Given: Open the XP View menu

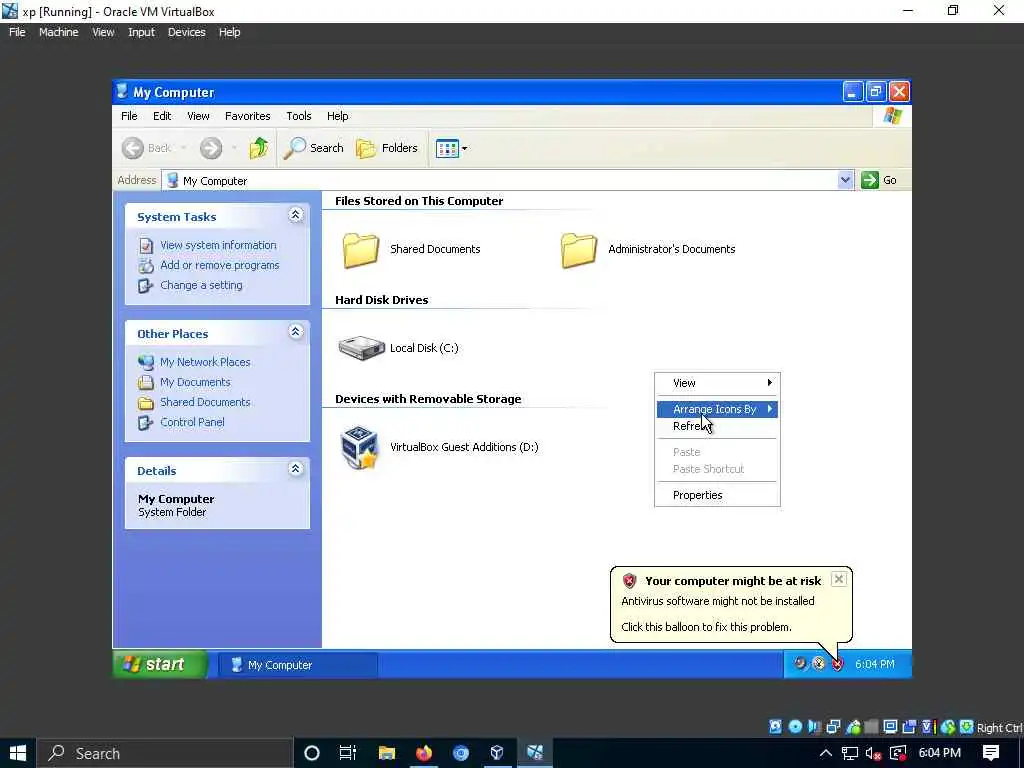Looking at the screenshot, I should pos(198,116).
